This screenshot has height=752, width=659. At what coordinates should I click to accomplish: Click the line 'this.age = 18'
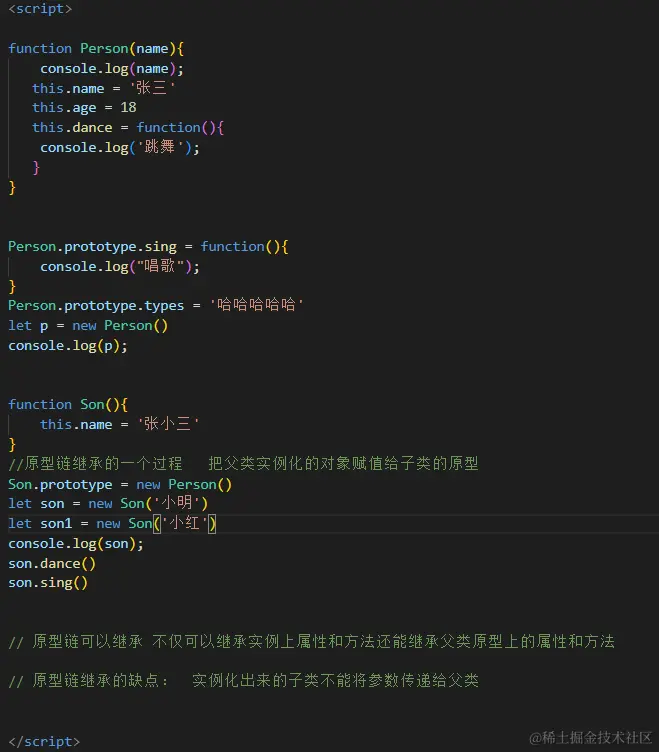coord(84,107)
